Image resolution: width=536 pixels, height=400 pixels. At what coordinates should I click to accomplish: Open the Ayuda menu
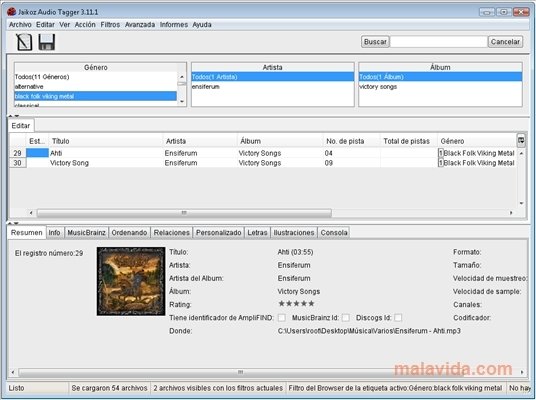(202, 25)
